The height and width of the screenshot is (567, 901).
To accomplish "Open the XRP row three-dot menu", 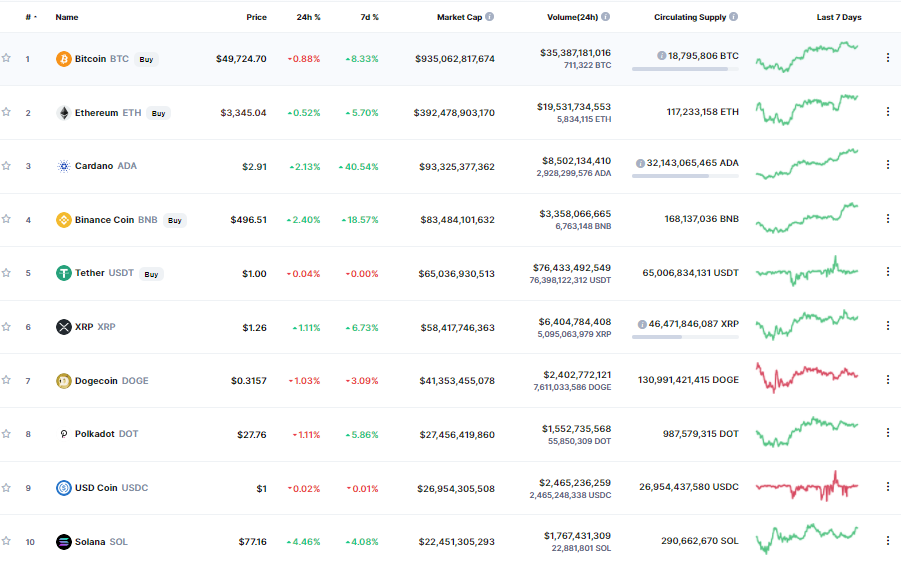I will point(888,325).
